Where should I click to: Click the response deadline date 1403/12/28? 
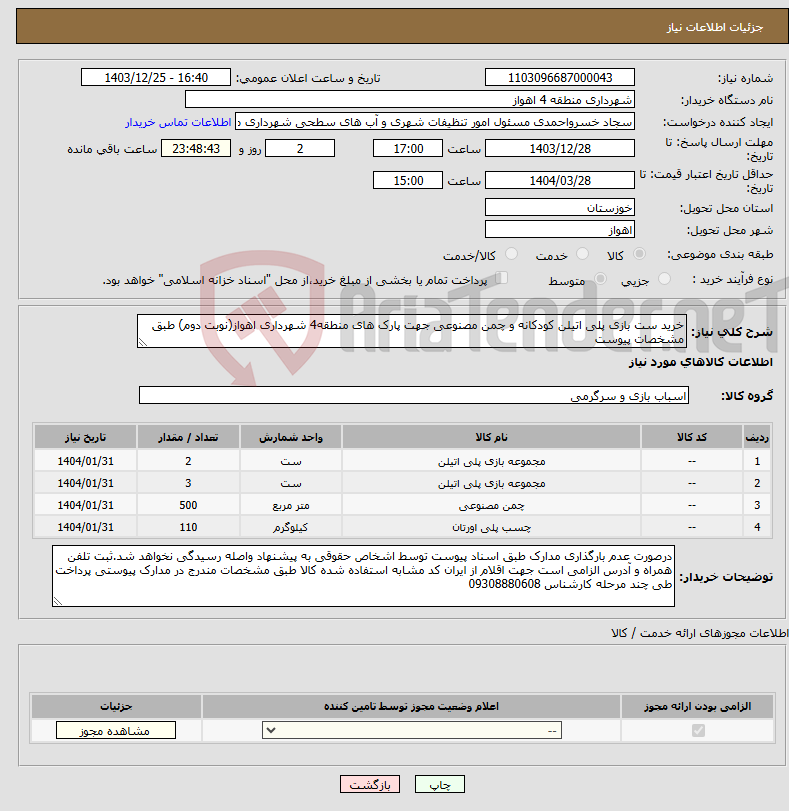pos(560,148)
